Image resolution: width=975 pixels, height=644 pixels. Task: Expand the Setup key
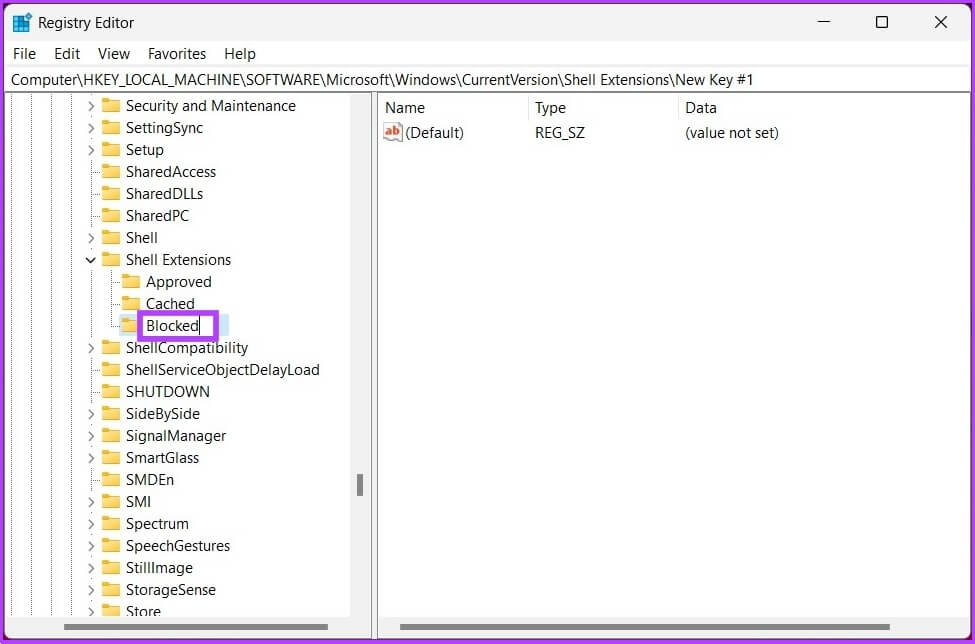click(x=91, y=150)
